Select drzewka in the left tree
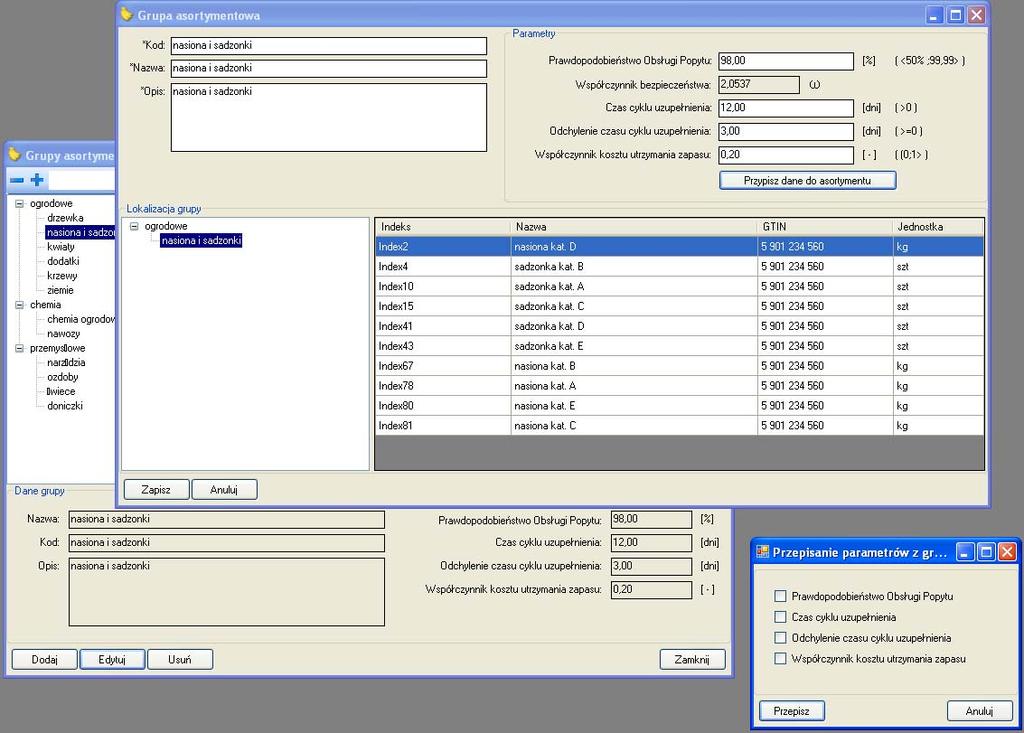 tap(65, 218)
